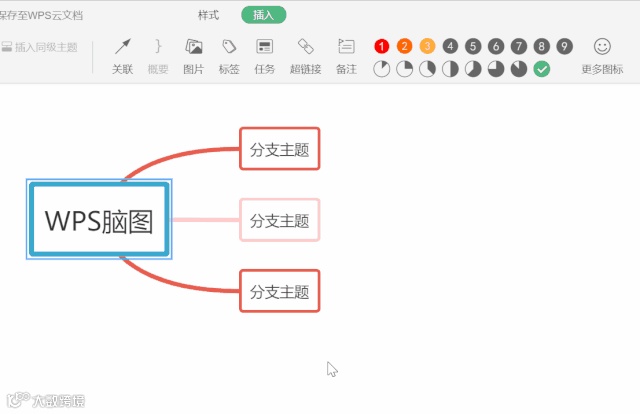Click 保存至WPS云文档 save to cloud
Viewport: 640px width, 414px height.
(41, 16)
